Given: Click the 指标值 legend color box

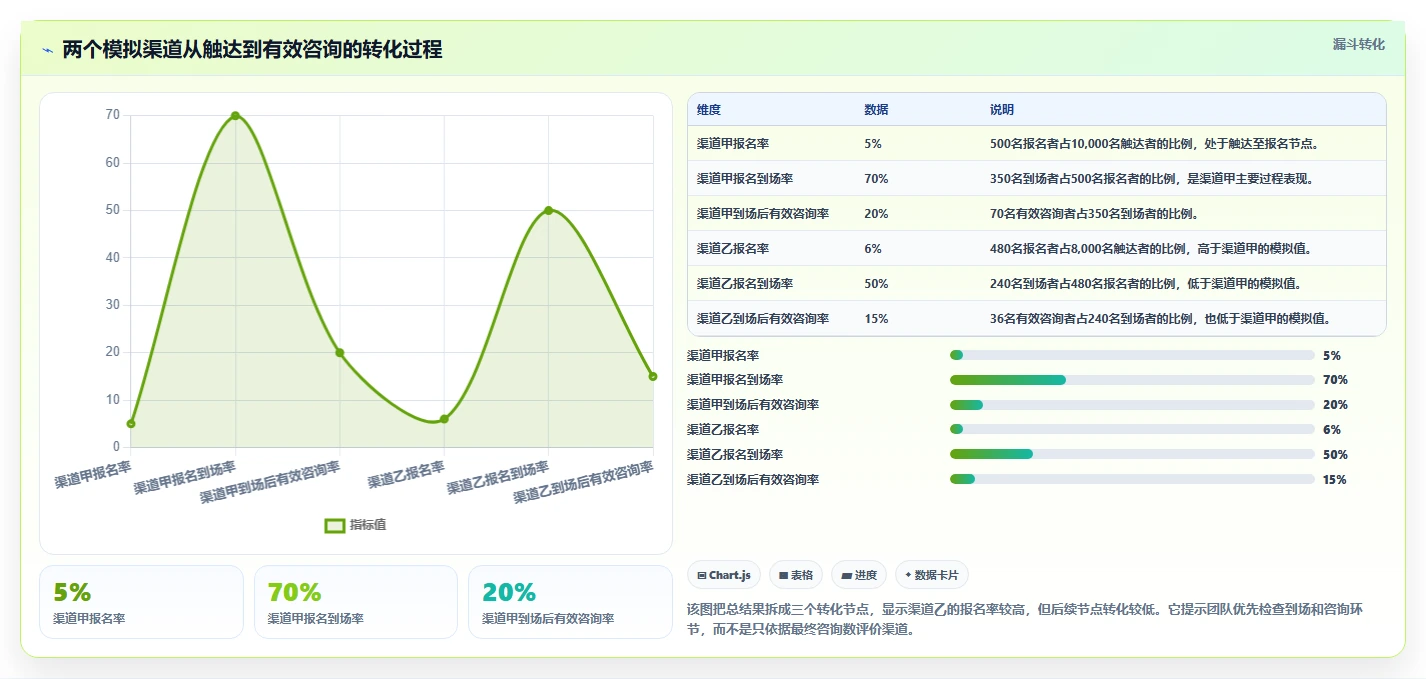Looking at the screenshot, I should click(335, 525).
